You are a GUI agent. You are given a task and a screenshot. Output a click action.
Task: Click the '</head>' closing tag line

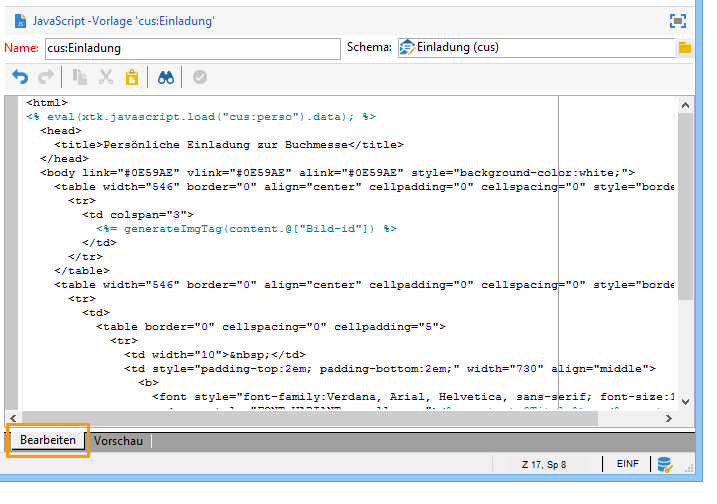pyautogui.click(x=64, y=159)
